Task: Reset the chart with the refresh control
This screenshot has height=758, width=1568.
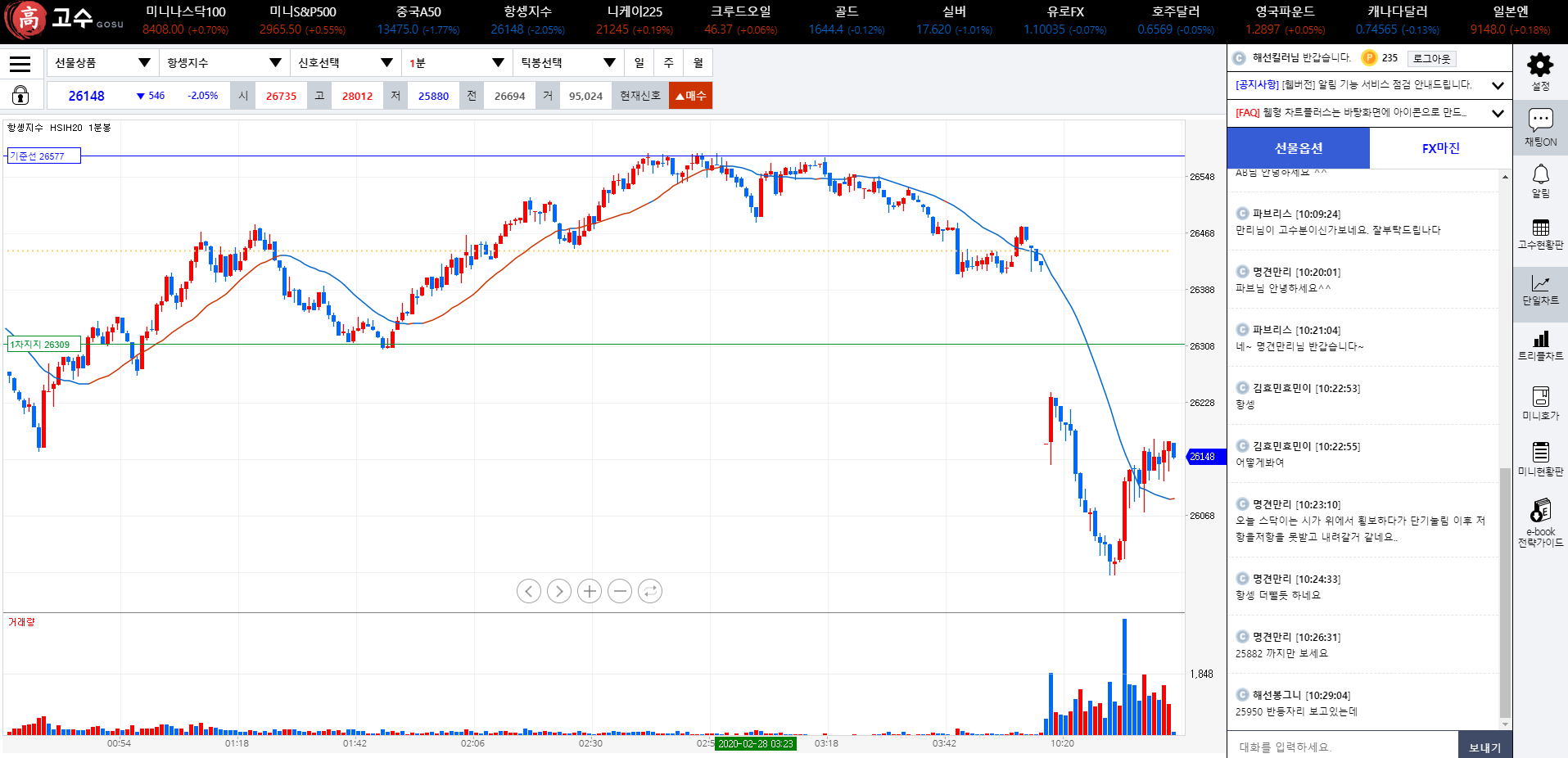Action: [x=650, y=591]
